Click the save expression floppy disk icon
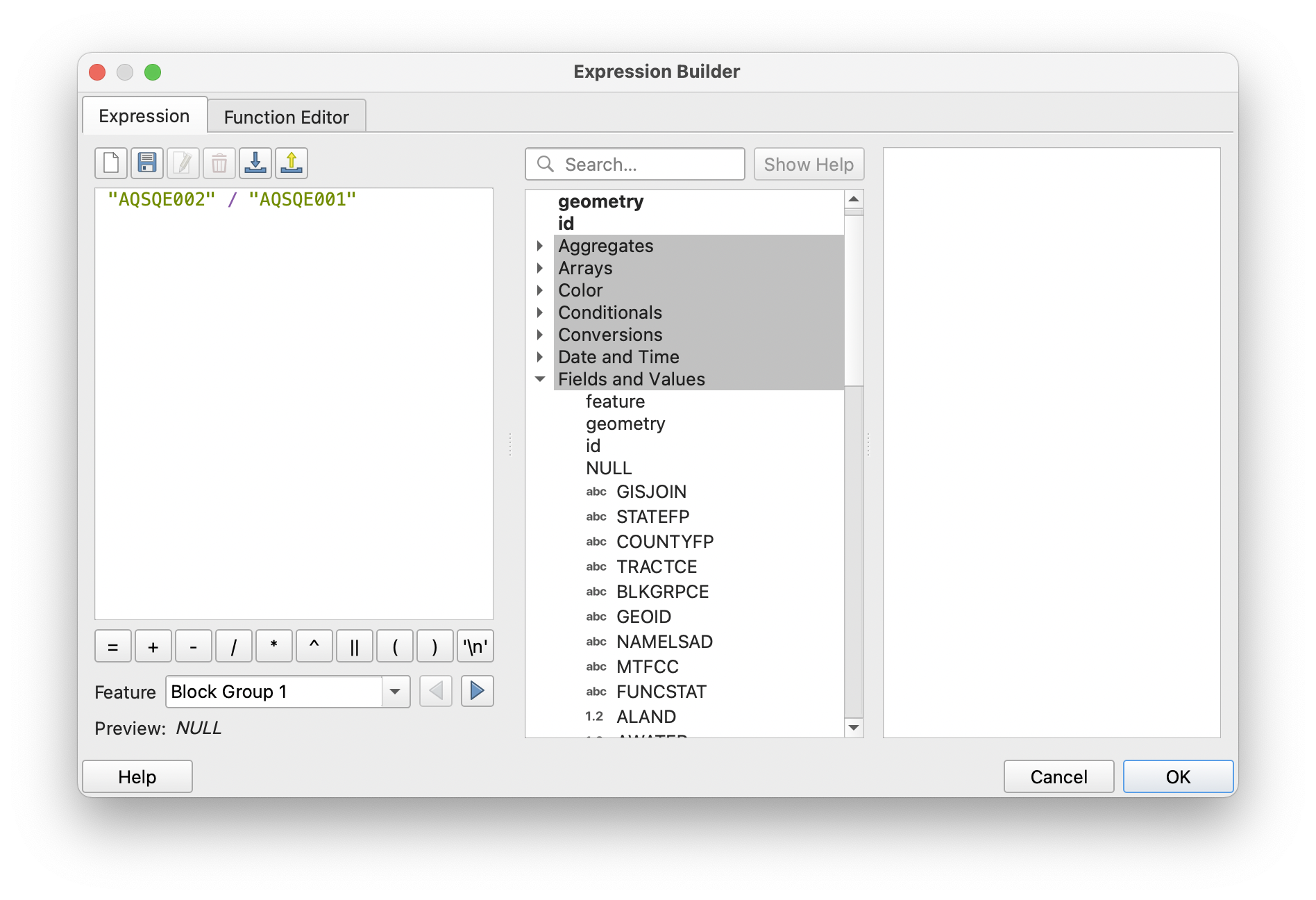The width and height of the screenshot is (1316, 900). (x=147, y=163)
